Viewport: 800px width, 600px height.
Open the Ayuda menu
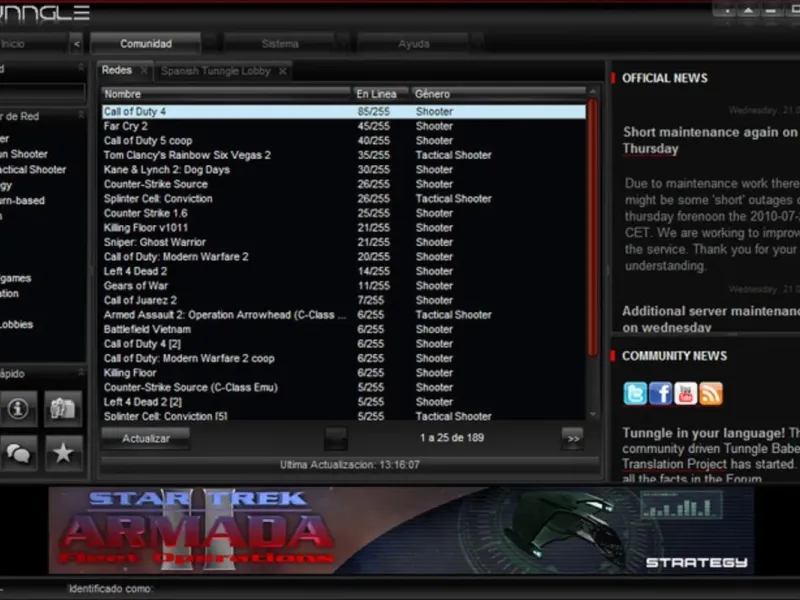coord(414,44)
